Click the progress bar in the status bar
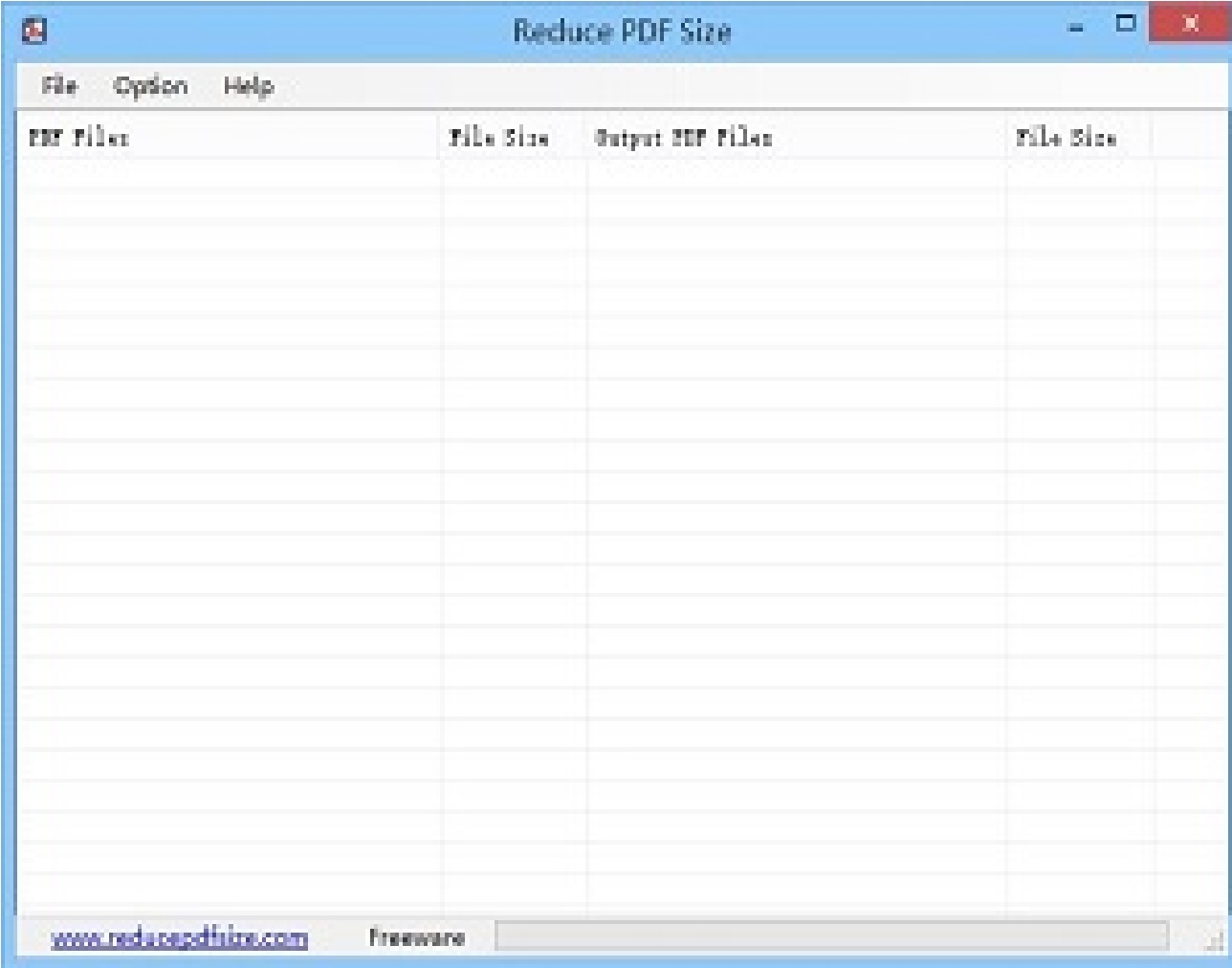This screenshot has width=1232, height=968. pos(832,936)
